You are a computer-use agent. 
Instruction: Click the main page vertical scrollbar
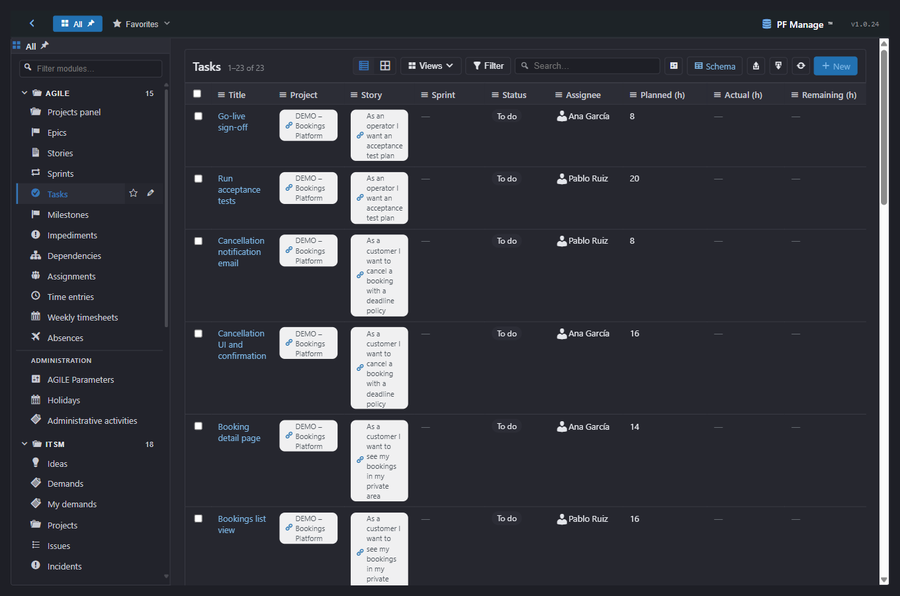coord(884,126)
